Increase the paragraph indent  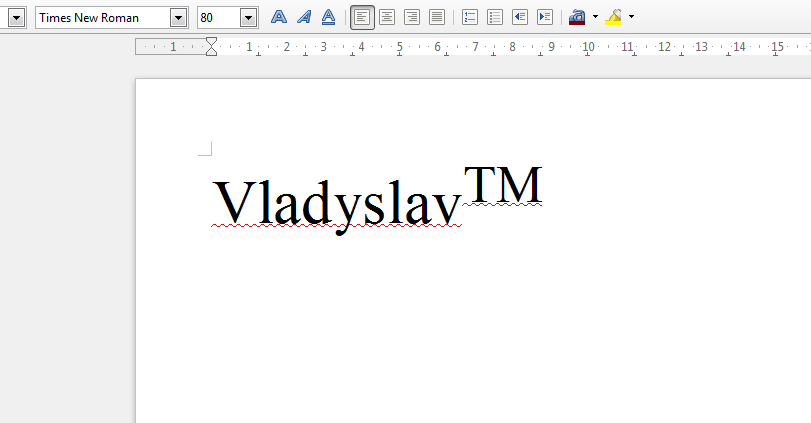[544, 17]
